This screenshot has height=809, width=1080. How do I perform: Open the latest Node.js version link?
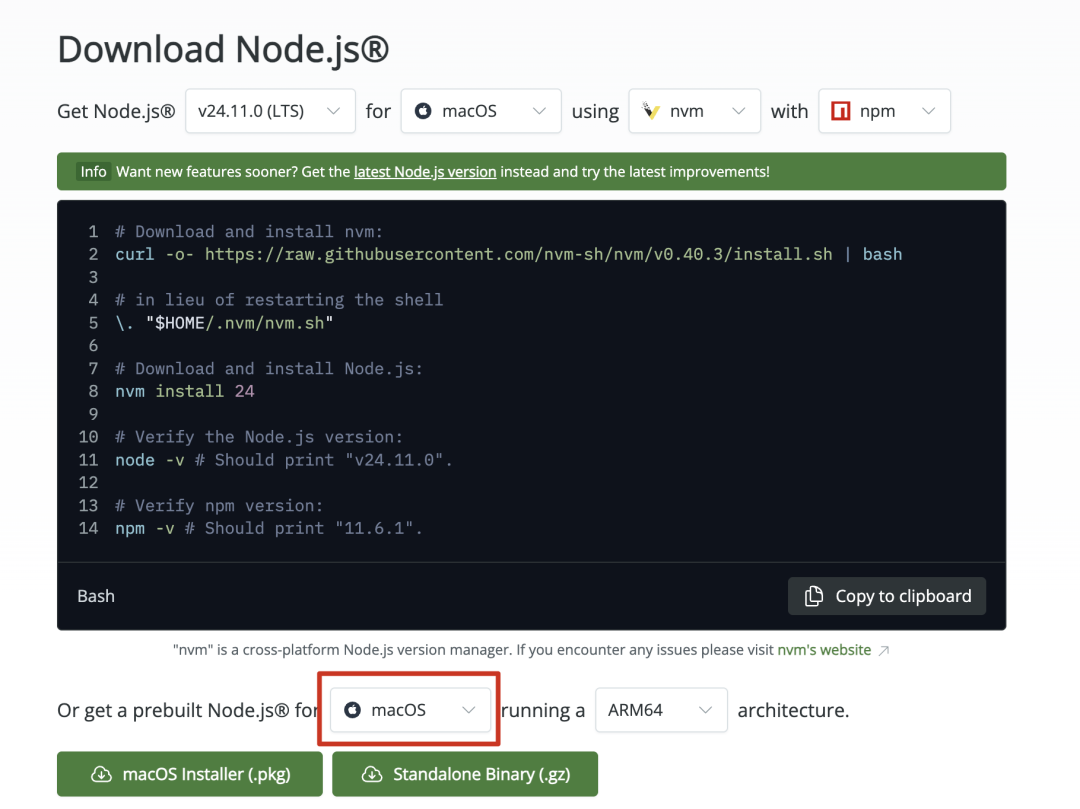point(425,171)
